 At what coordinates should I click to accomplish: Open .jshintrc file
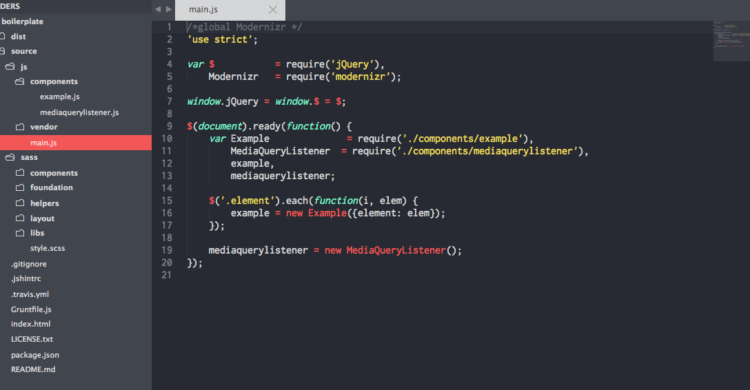pyautogui.click(x=26, y=279)
